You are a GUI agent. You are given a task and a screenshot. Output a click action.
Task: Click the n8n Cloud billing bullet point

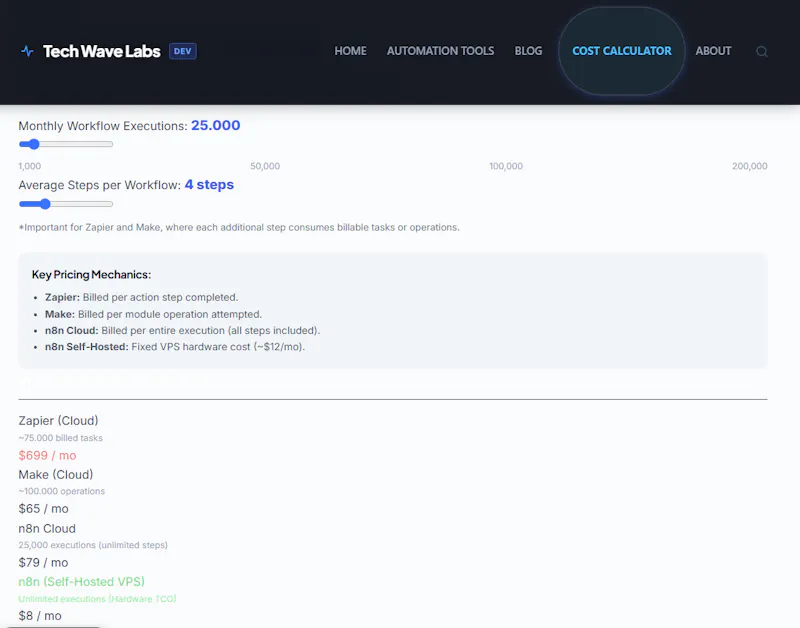point(182,331)
